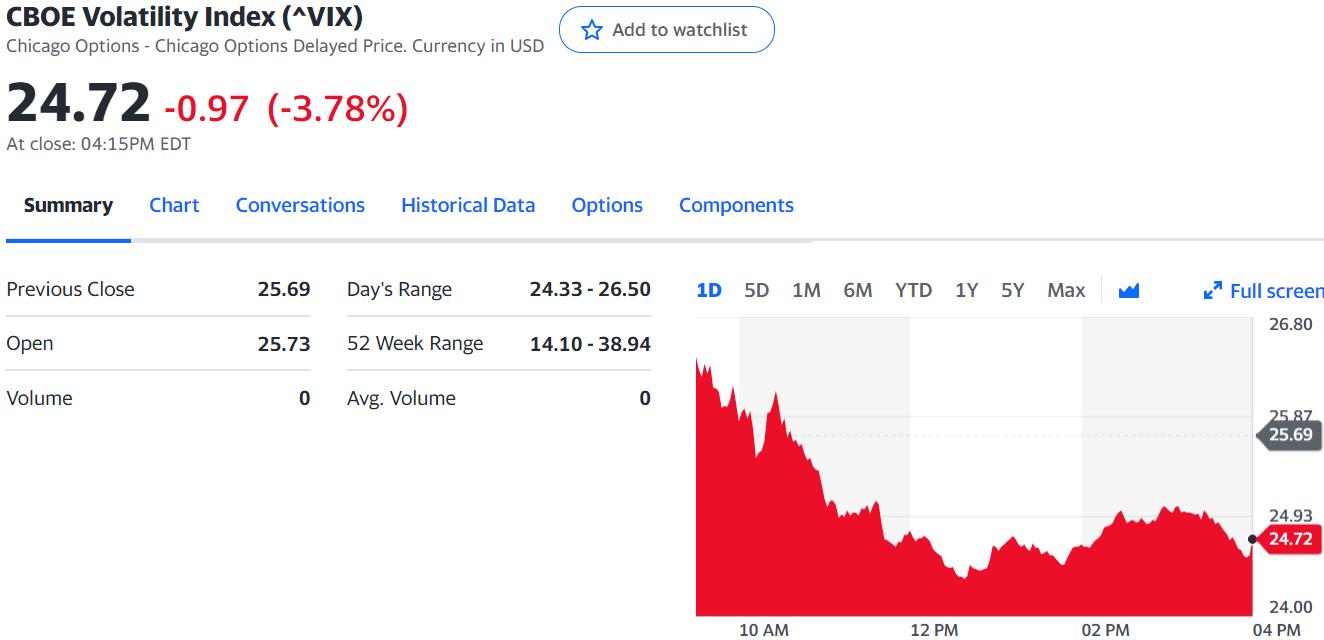Click the star icon in Add to watchlist
Viewport: 1324px width, 640px height.
pyautogui.click(x=592, y=30)
